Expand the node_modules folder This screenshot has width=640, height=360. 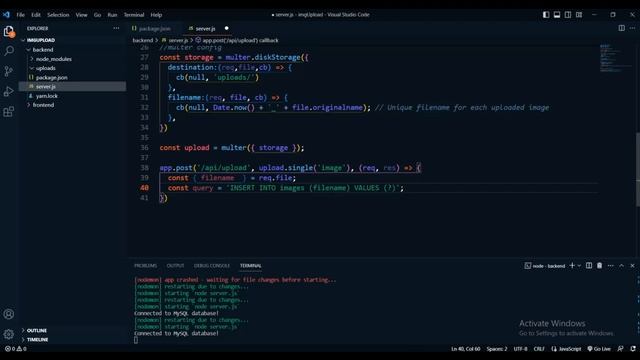(73, 59)
